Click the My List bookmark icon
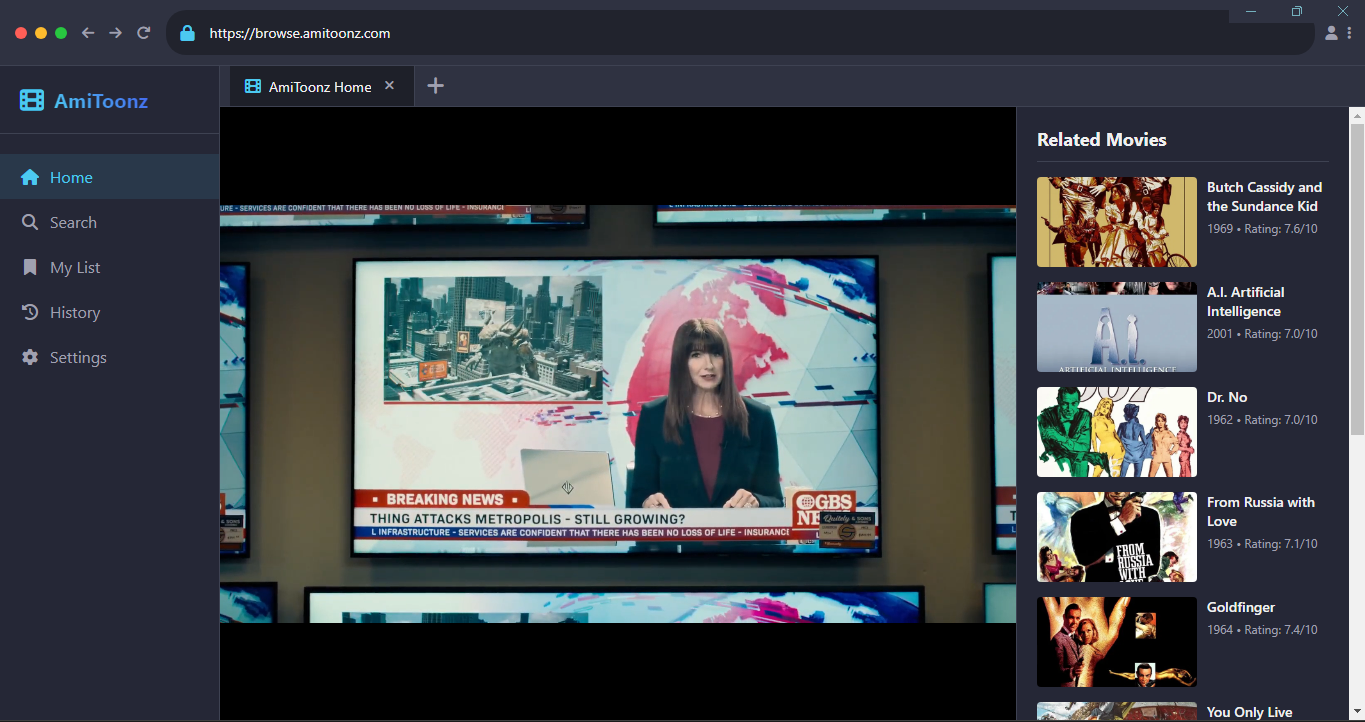 tap(30, 267)
